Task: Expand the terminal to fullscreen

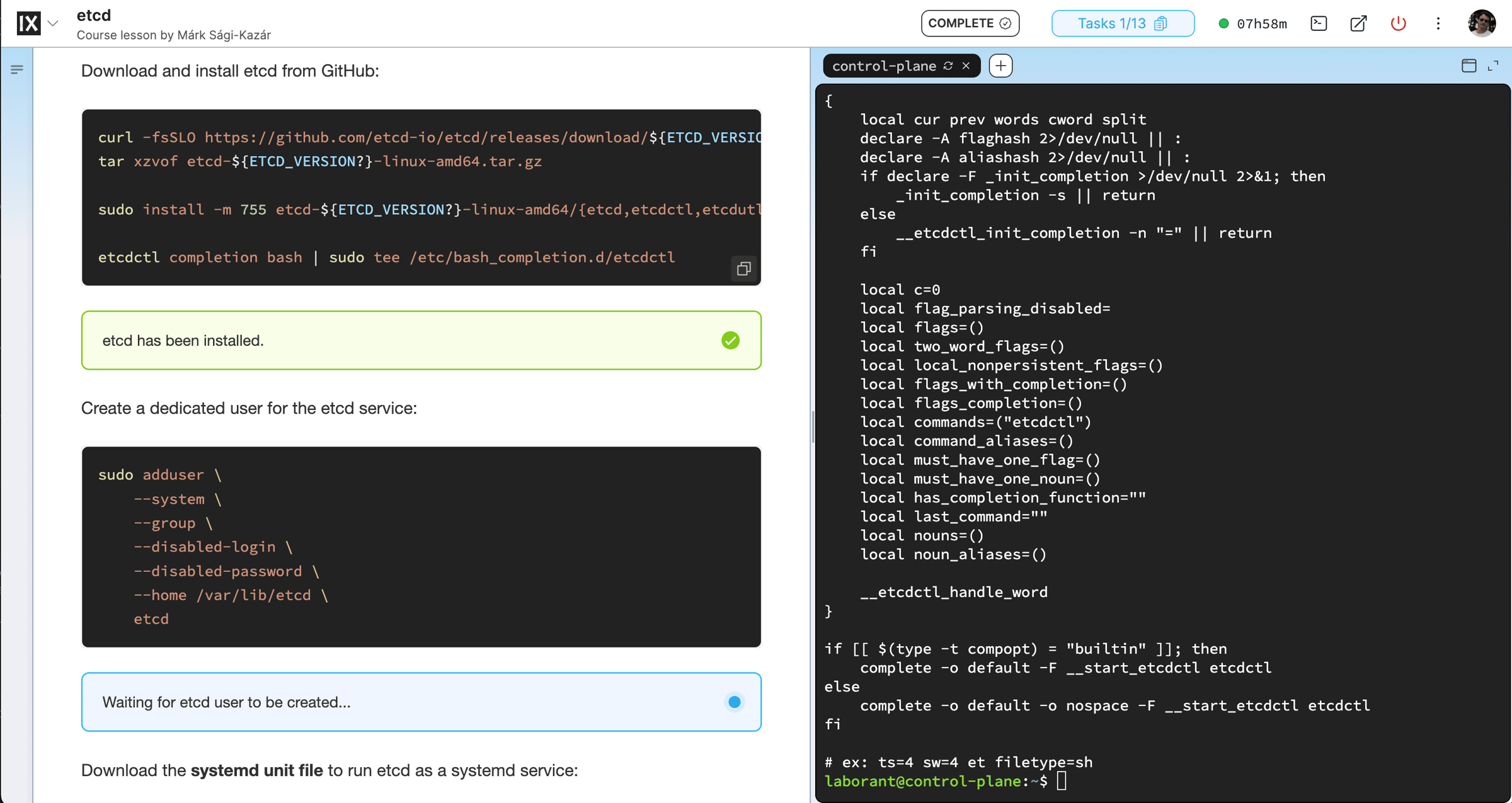Action: 1493,66
